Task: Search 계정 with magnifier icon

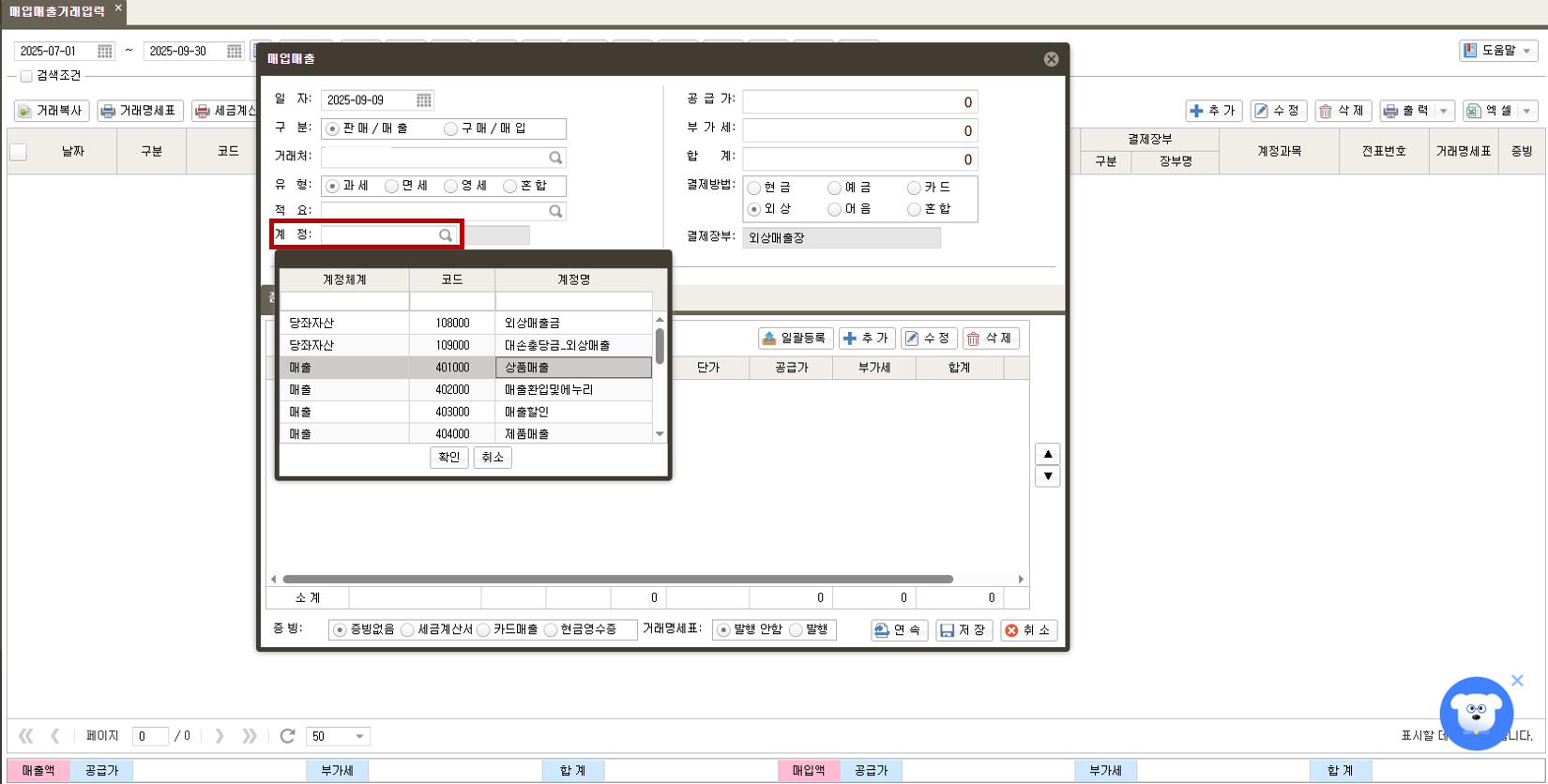Action: coord(446,235)
